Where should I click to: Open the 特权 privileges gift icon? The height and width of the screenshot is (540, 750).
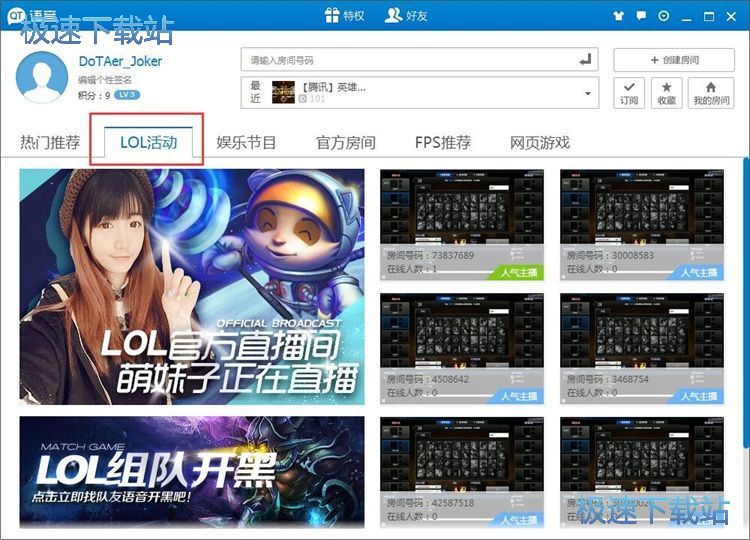(344, 15)
